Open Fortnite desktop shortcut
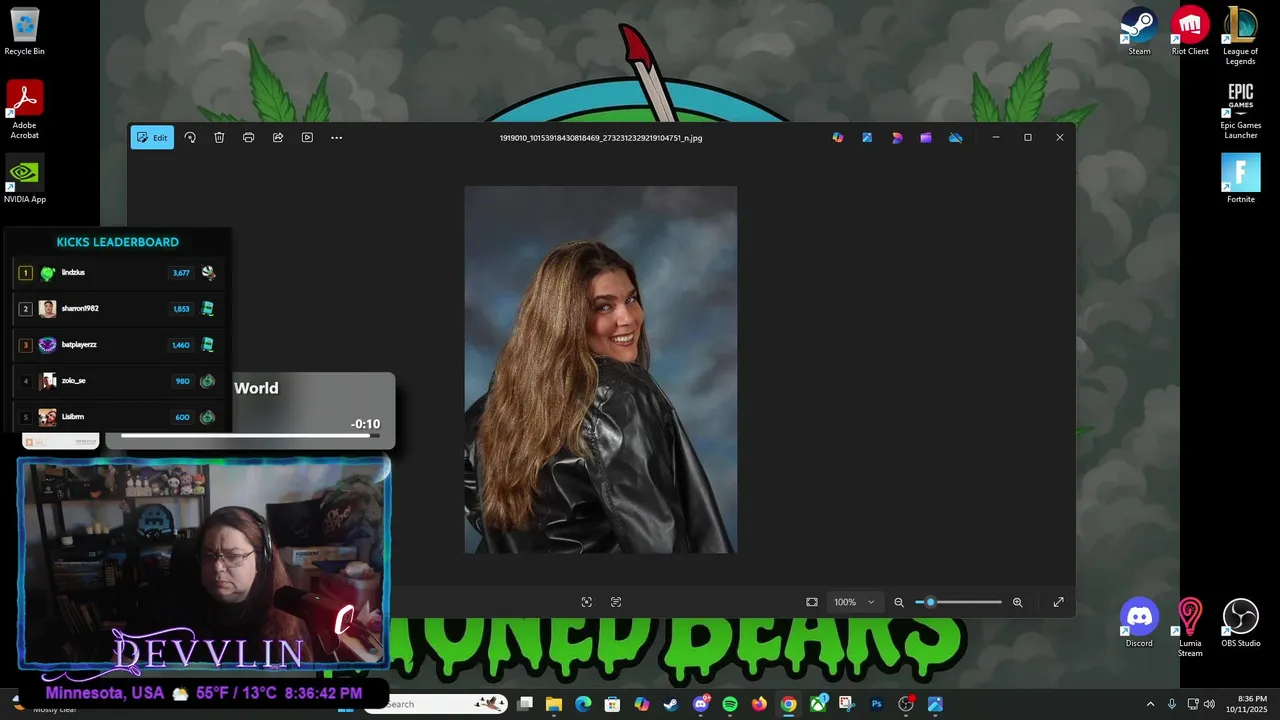The width and height of the screenshot is (1280, 720). (x=1240, y=179)
